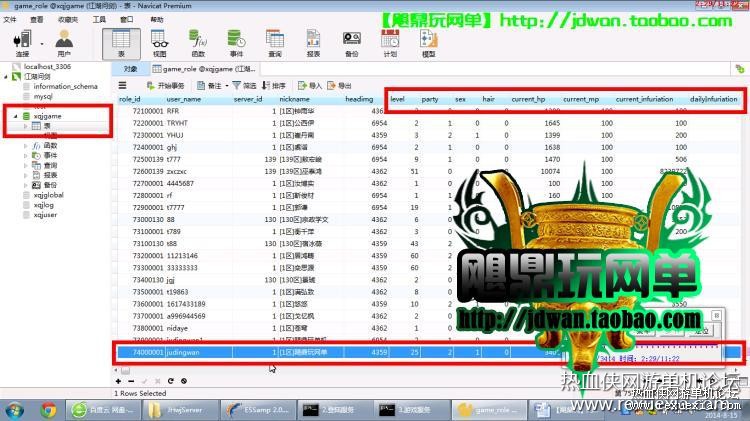Expand the tables node under xqjgame
Image resolution: width=750 pixels, height=421 pixels.
(25, 126)
